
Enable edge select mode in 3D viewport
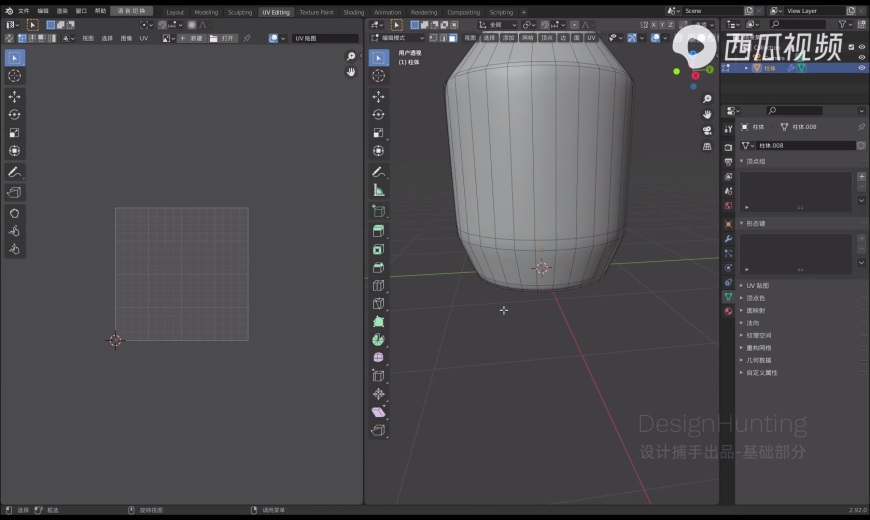[443, 38]
